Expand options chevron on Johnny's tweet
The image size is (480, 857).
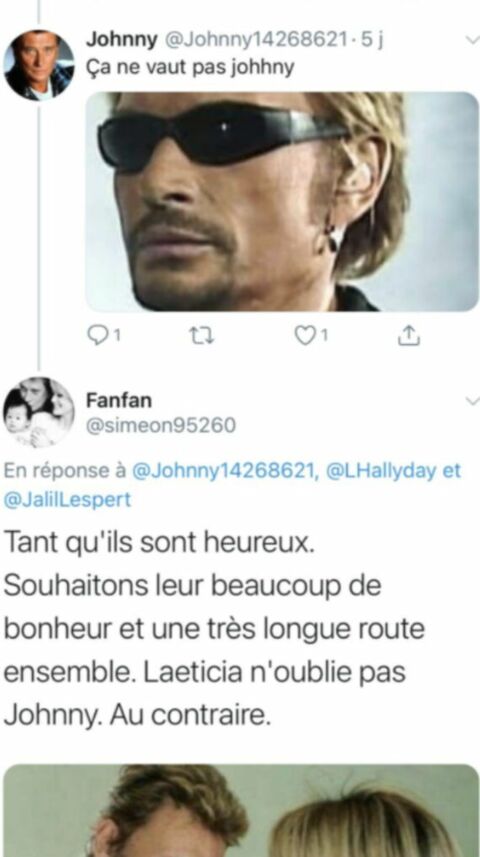[x=472, y=42]
